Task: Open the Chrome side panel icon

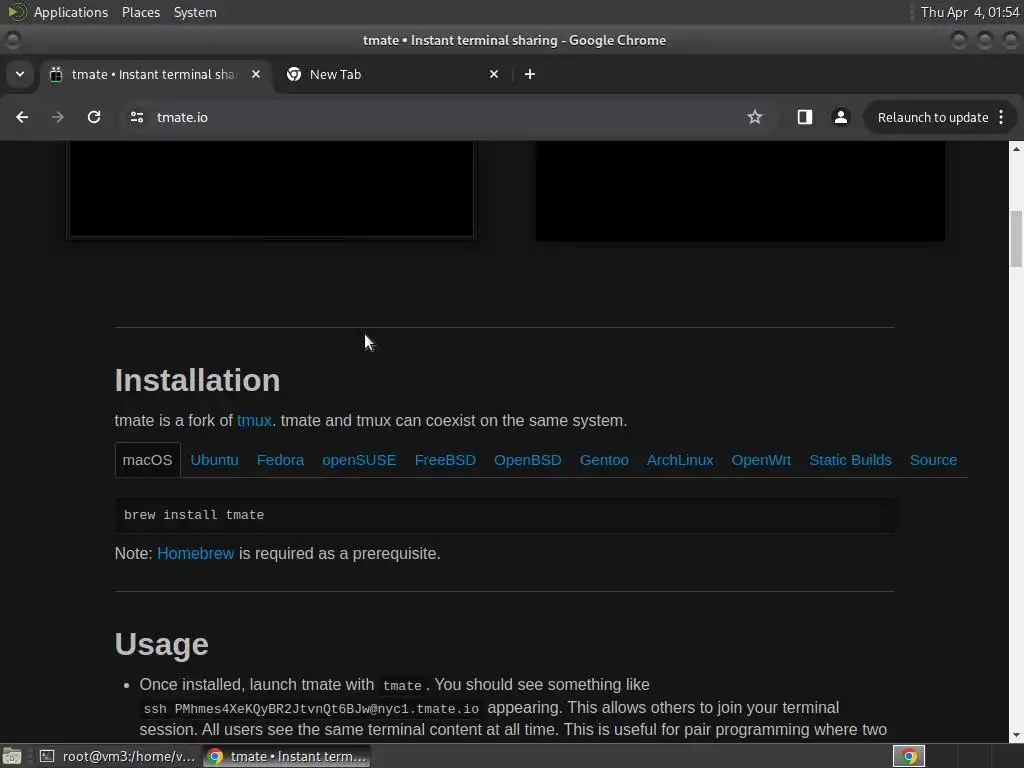Action: (805, 117)
